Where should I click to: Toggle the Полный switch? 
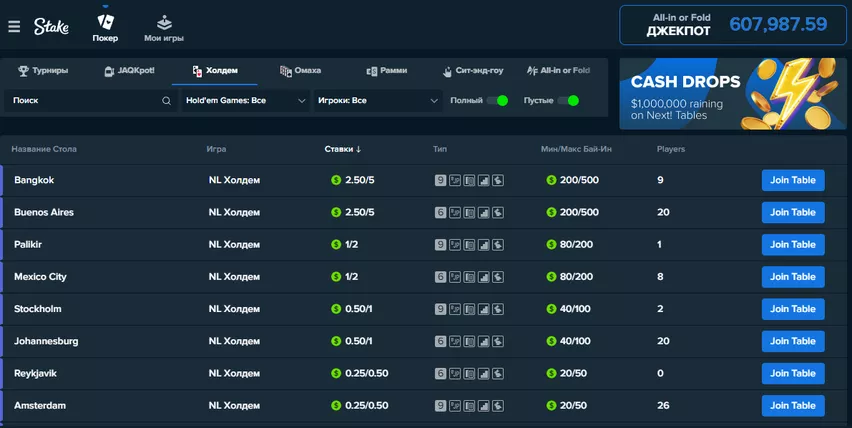point(498,100)
